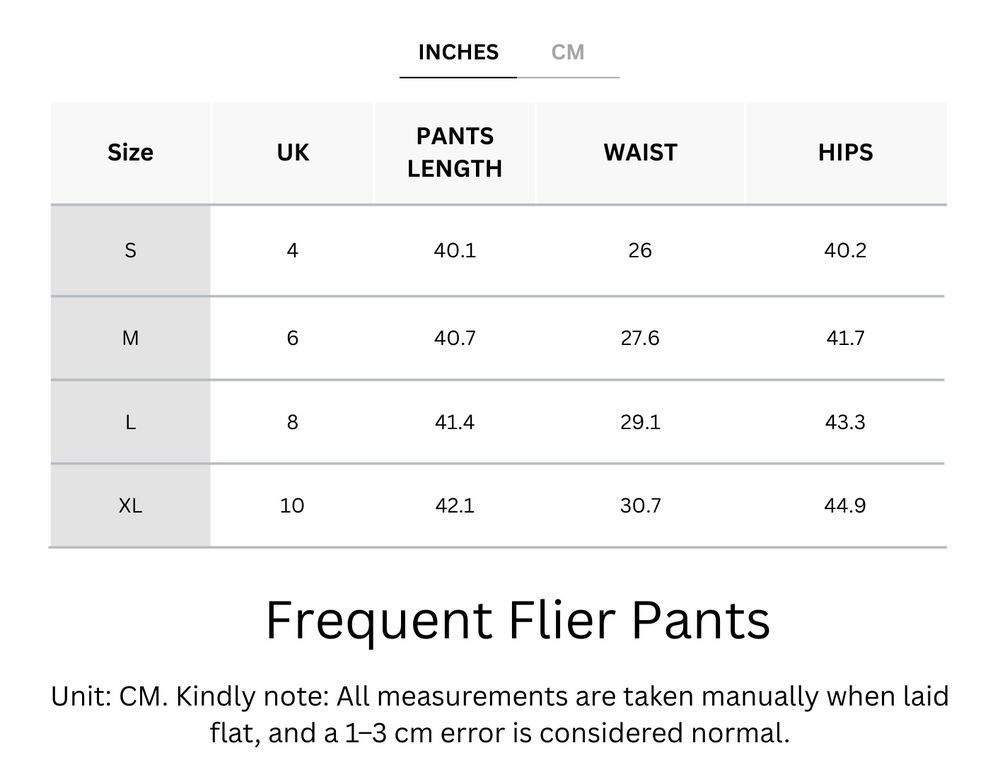
Task: Select the size M row label
Action: (x=130, y=337)
